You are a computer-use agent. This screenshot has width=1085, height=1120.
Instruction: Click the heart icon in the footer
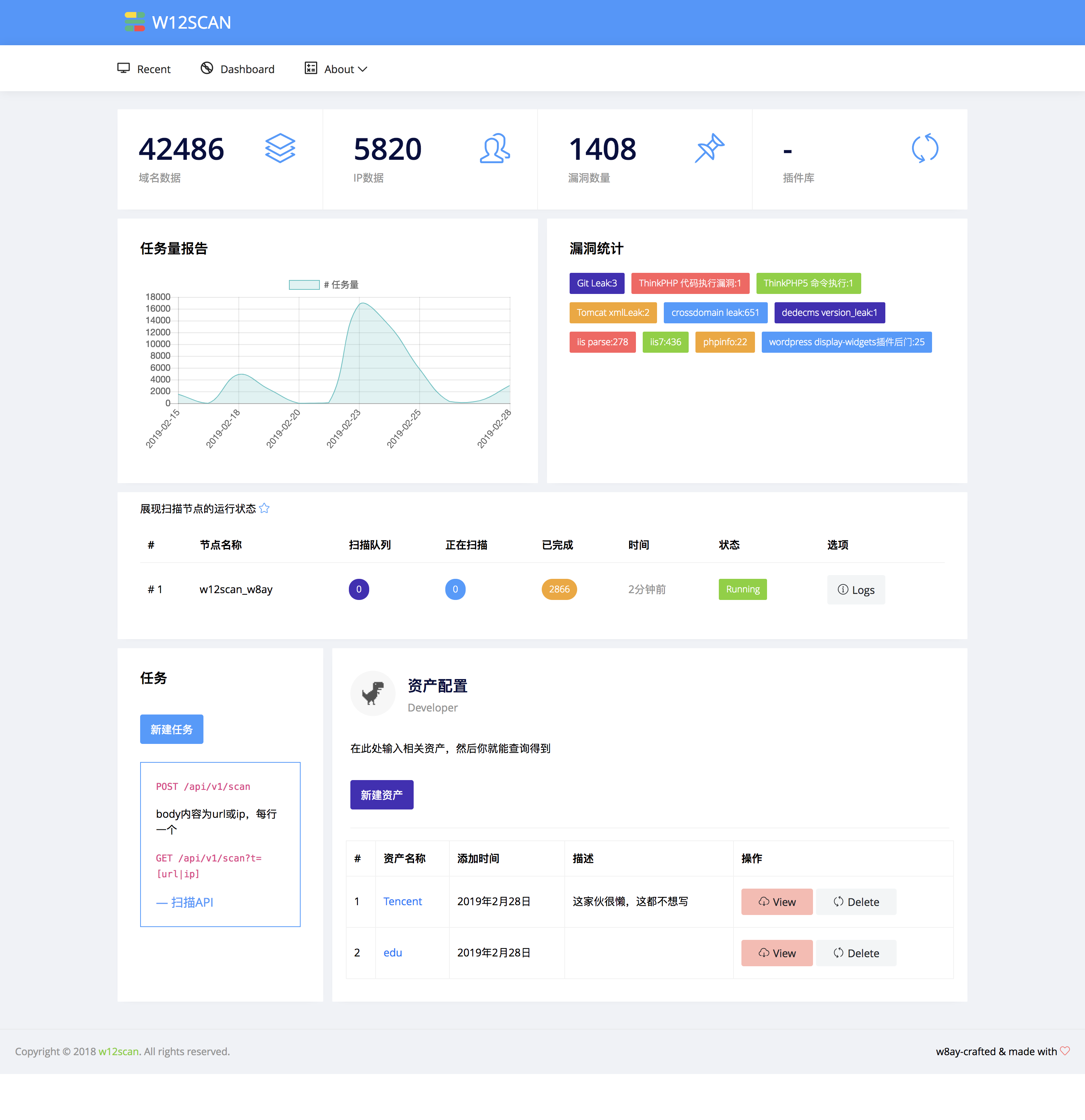[1065, 1051]
